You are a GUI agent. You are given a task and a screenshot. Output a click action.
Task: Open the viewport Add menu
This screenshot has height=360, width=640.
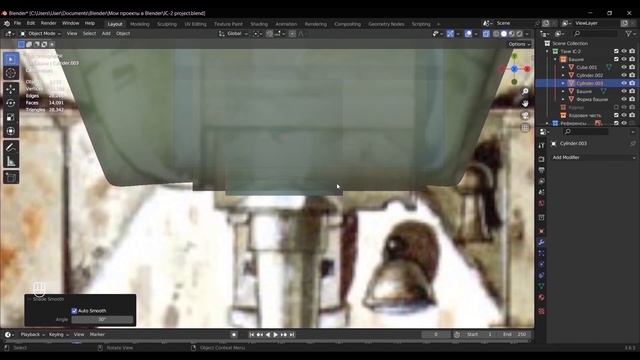point(106,33)
